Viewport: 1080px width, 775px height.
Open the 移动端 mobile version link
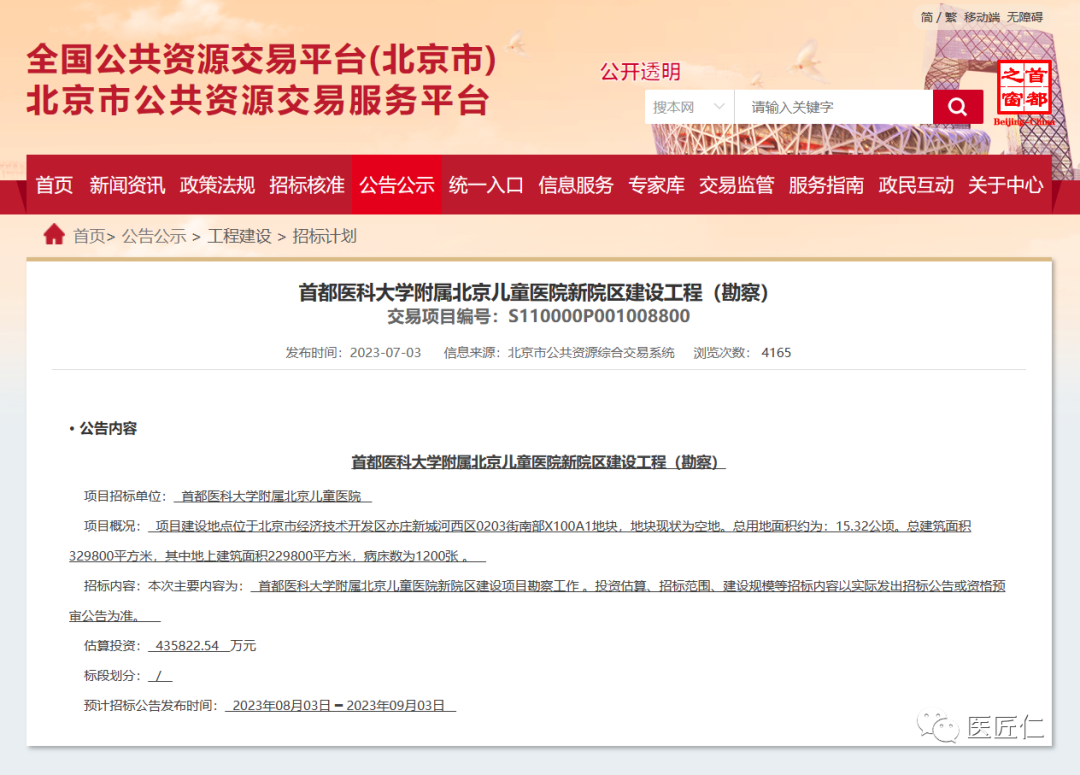tap(982, 17)
